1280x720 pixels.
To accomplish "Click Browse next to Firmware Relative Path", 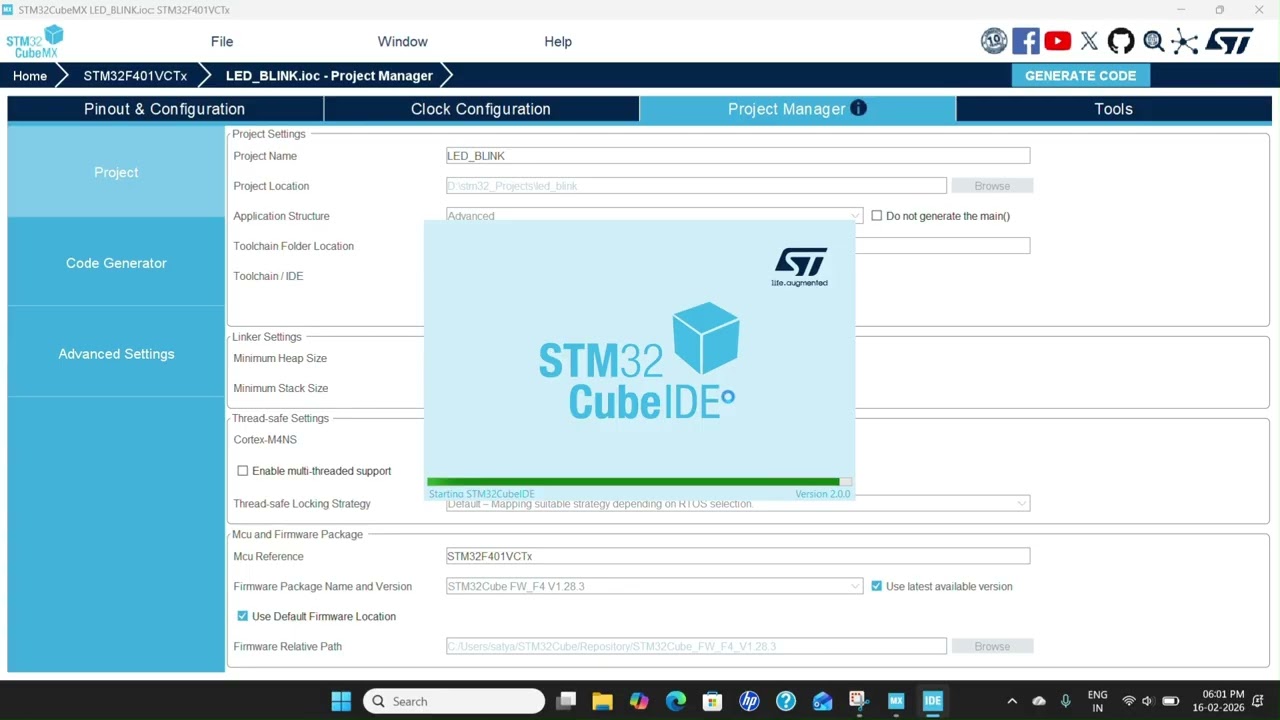I will click(x=992, y=646).
